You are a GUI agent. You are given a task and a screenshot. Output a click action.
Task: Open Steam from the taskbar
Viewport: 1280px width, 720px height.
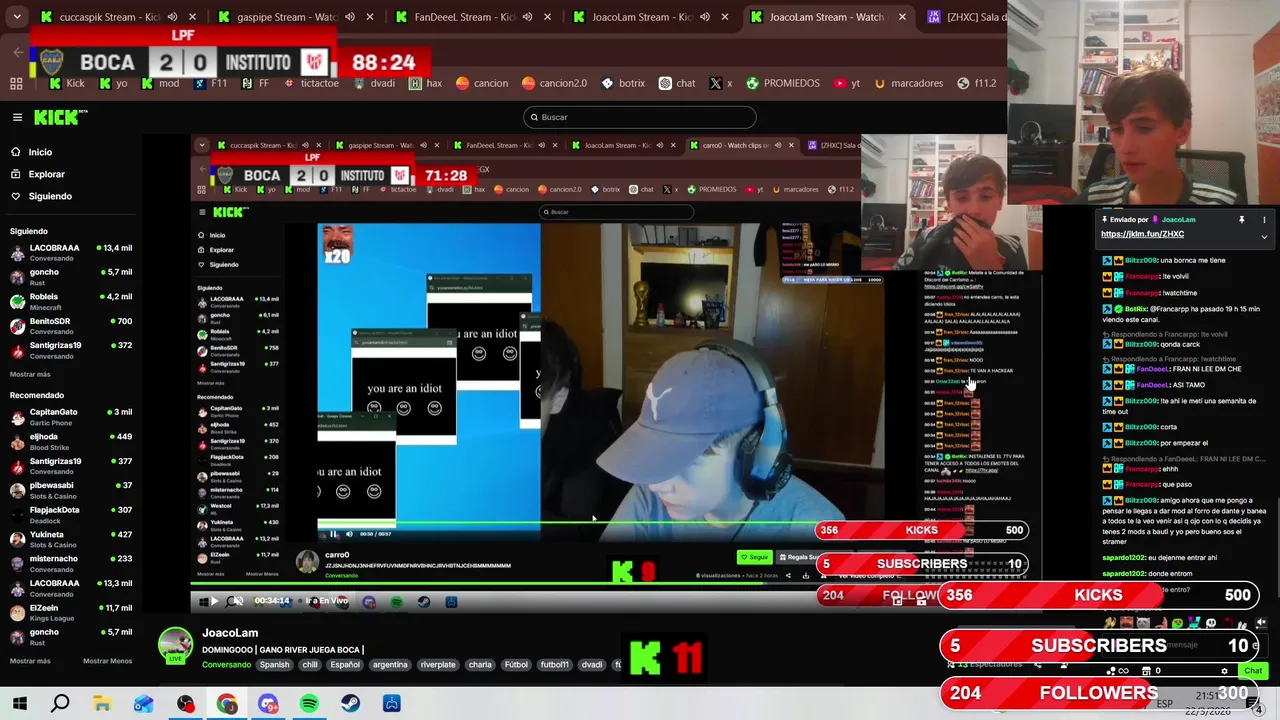pos(350,704)
